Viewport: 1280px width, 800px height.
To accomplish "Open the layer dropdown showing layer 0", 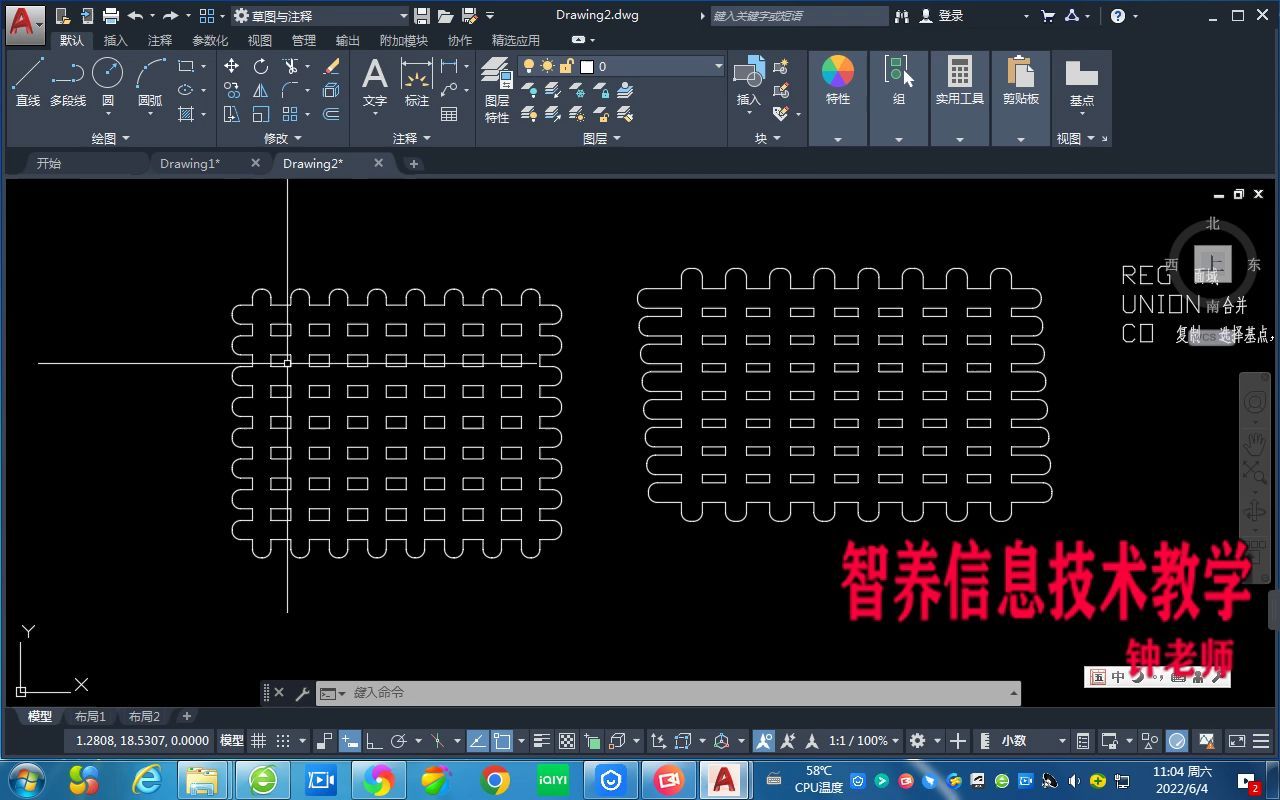I will (x=717, y=66).
